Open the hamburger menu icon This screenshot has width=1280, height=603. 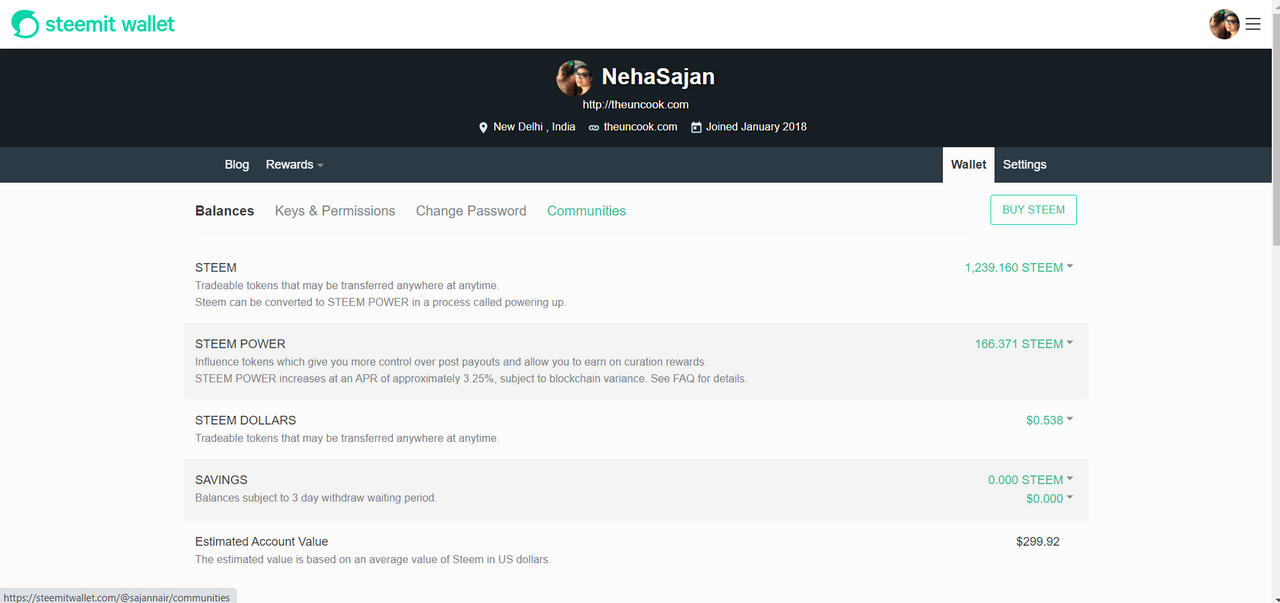[1252, 24]
